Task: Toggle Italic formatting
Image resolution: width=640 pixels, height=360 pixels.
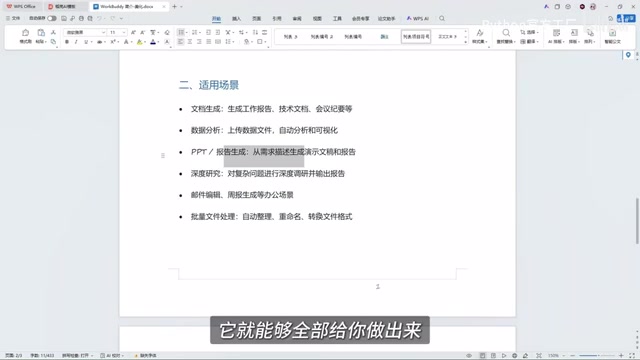Action: coord(76,42)
